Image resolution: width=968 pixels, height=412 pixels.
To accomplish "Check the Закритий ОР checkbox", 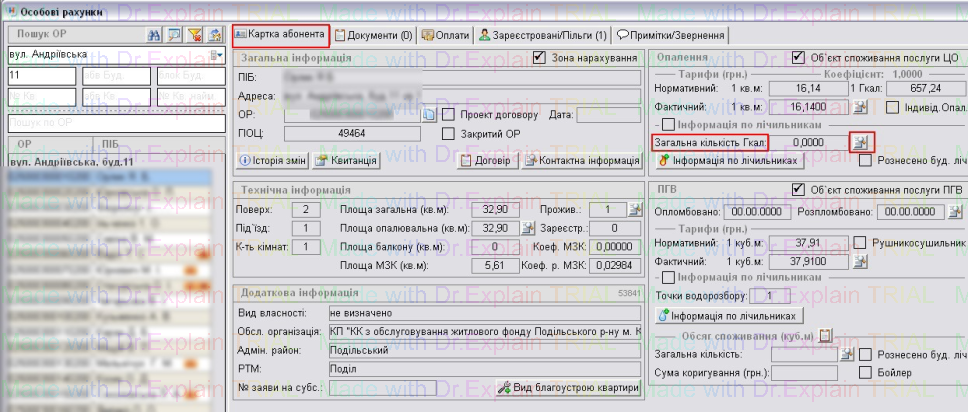I will [449, 132].
